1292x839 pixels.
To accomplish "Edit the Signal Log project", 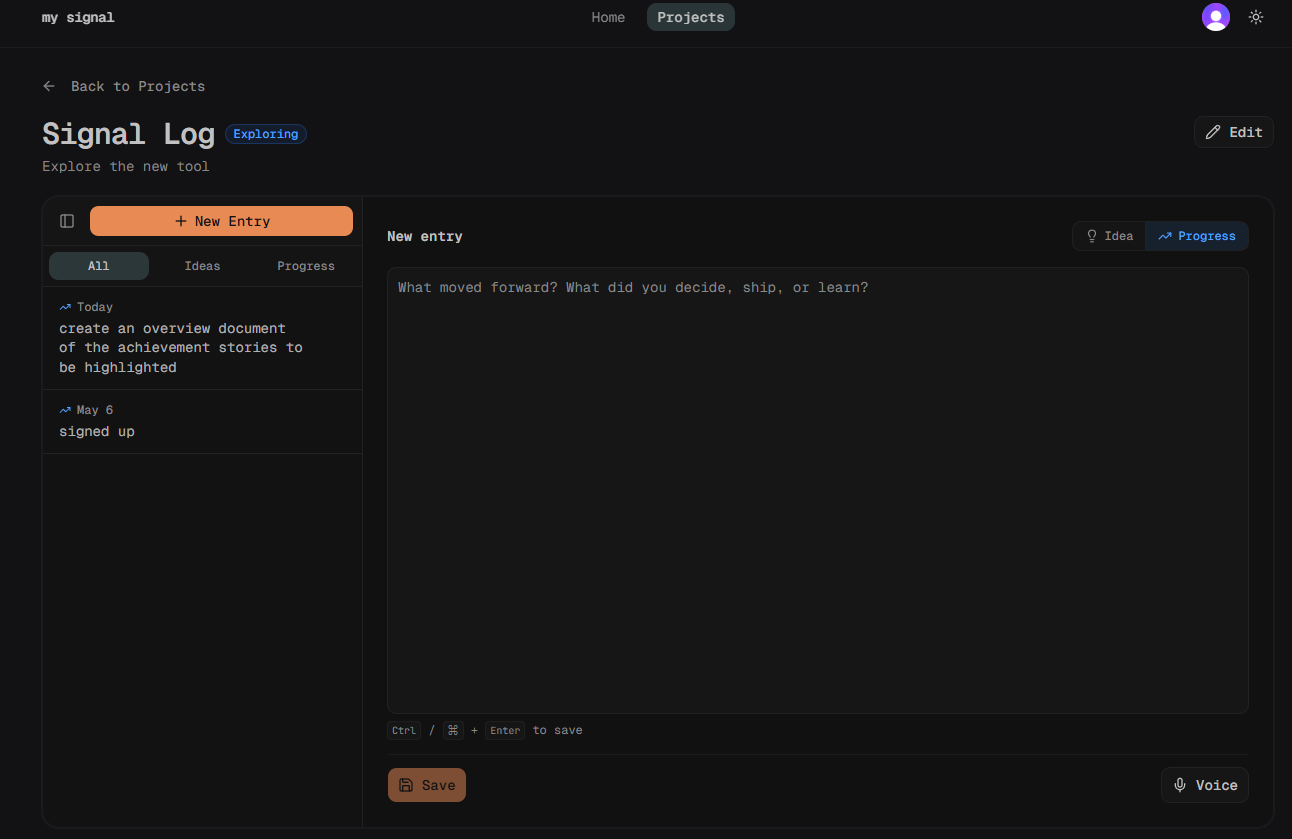I will pyautogui.click(x=1234, y=132).
